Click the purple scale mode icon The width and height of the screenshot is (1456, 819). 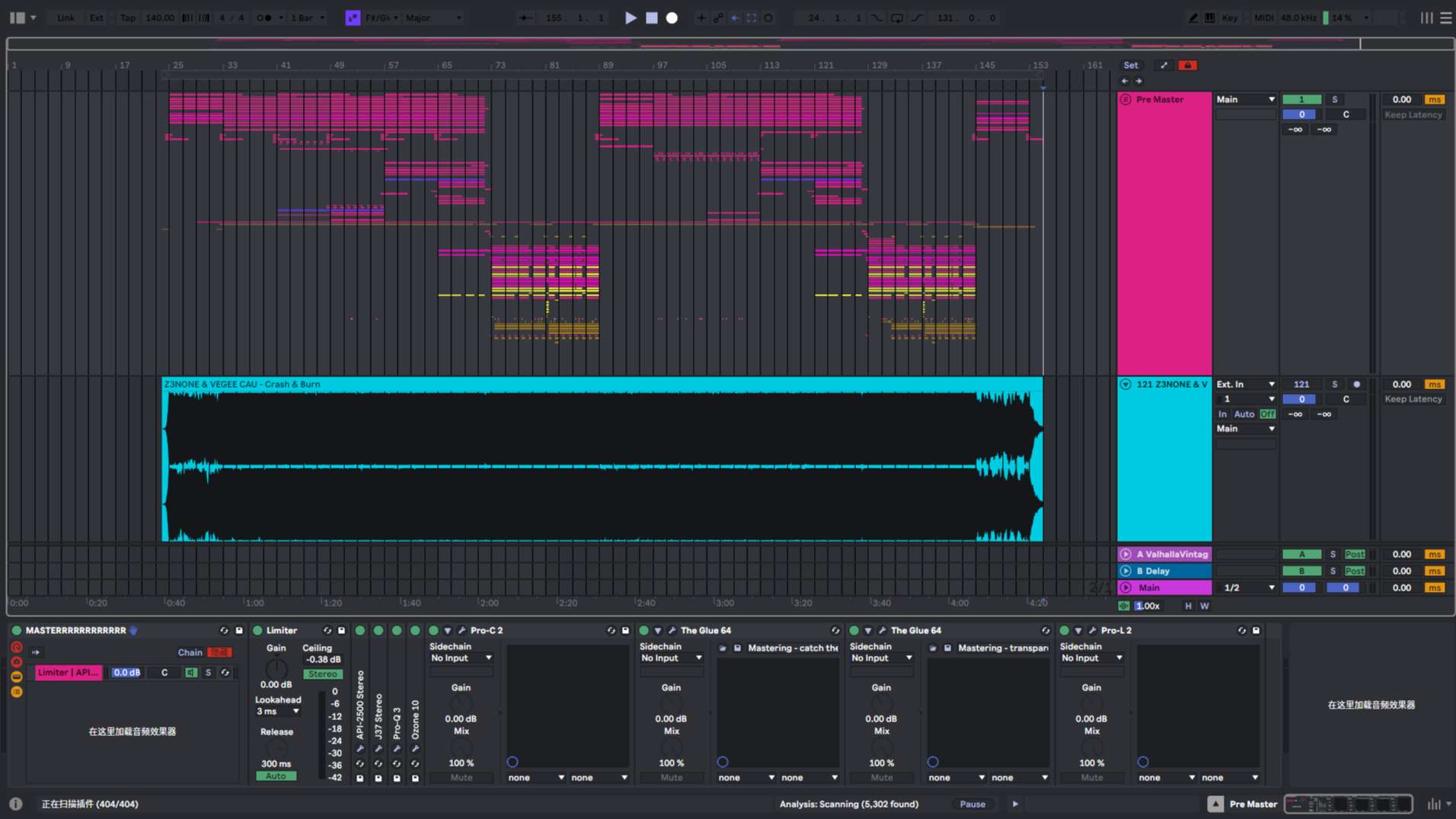353,18
